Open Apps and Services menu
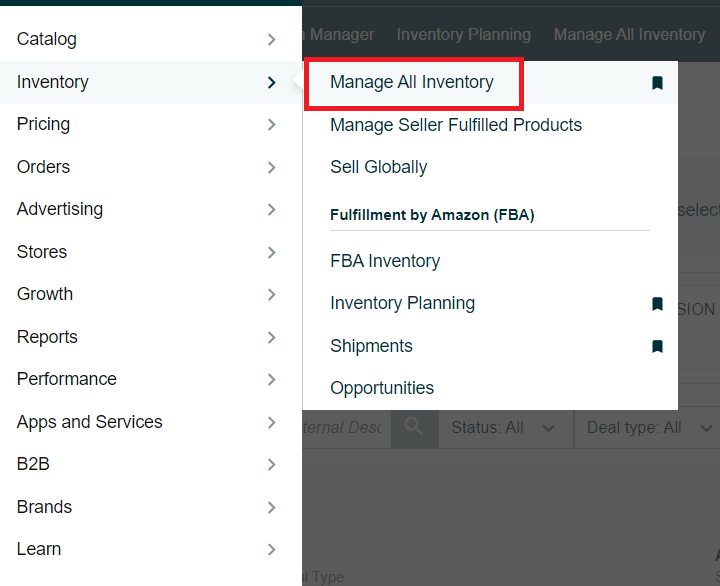Screen dimensions: 720x586 click(x=90, y=422)
